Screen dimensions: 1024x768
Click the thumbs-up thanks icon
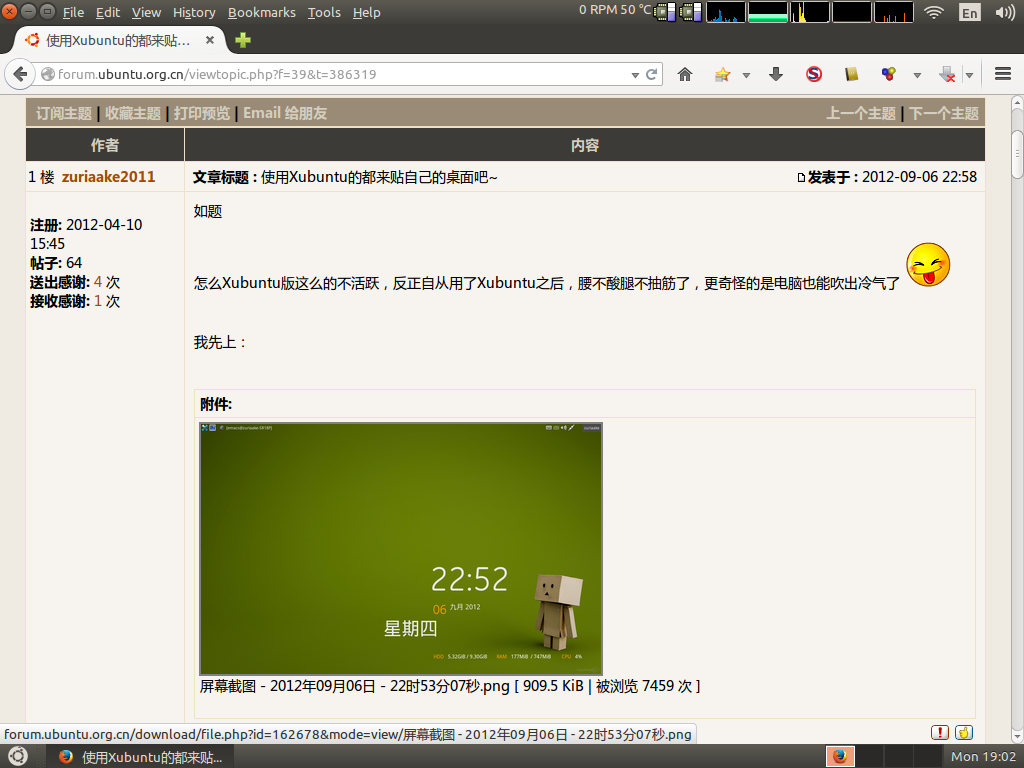(x=964, y=733)
